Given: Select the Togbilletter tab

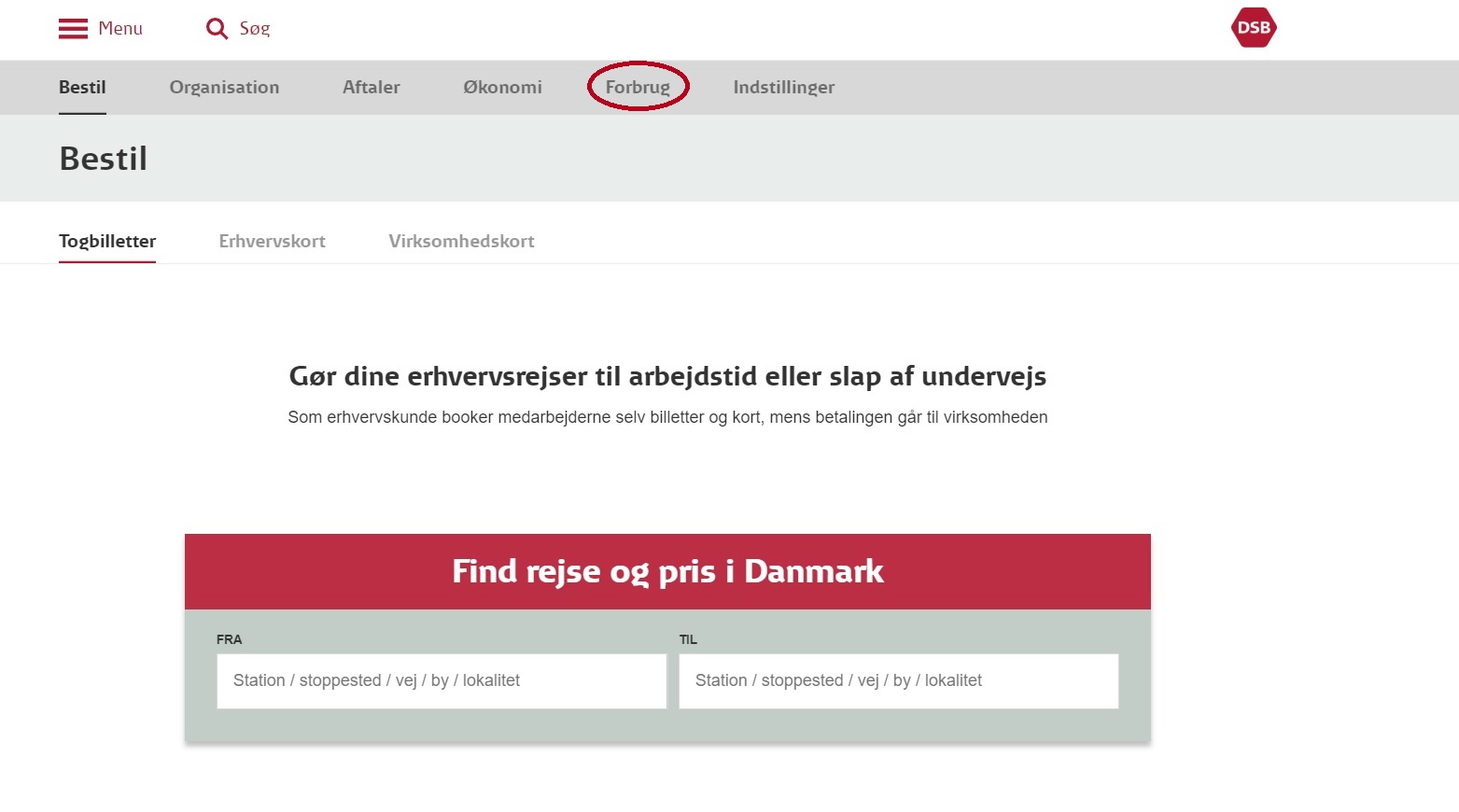Looking at the screenshot, I should [x=106, y=241].
